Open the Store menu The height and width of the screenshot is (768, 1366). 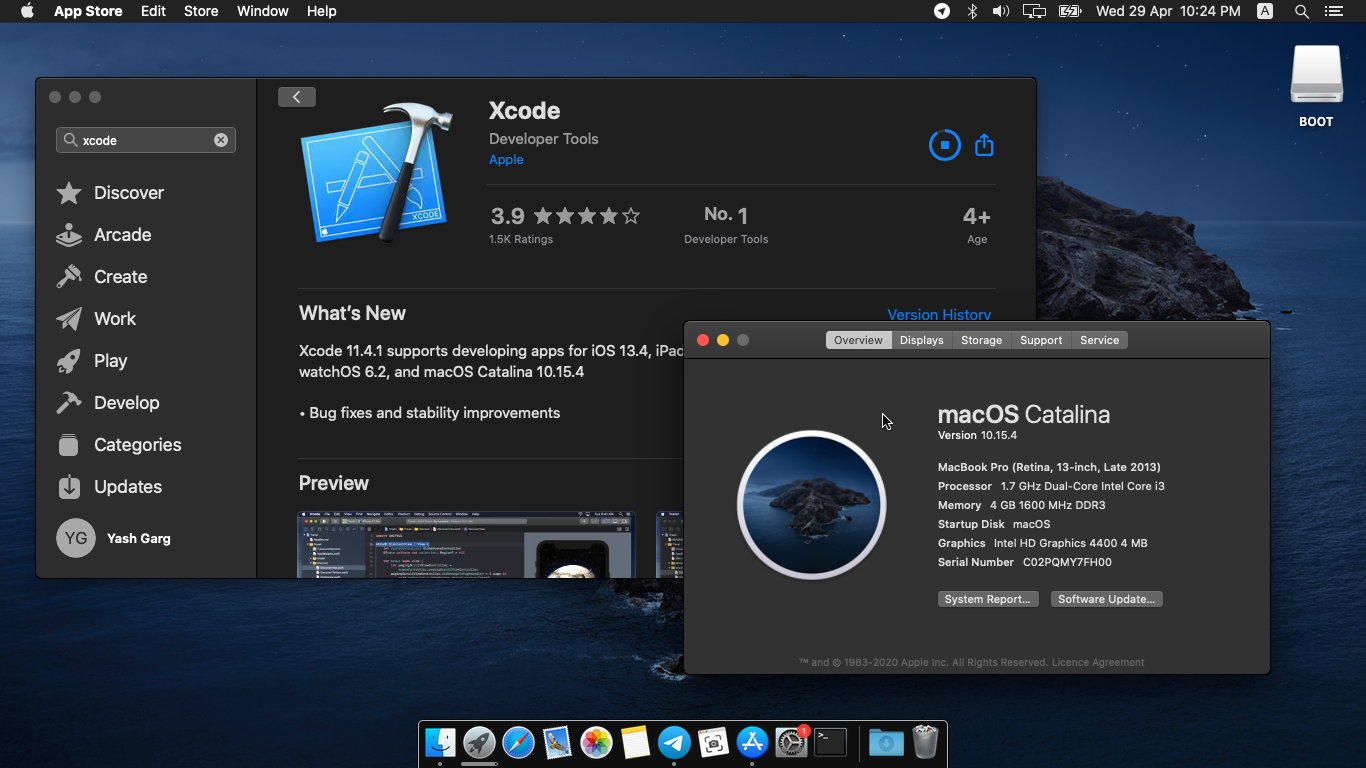click(201, 11)
